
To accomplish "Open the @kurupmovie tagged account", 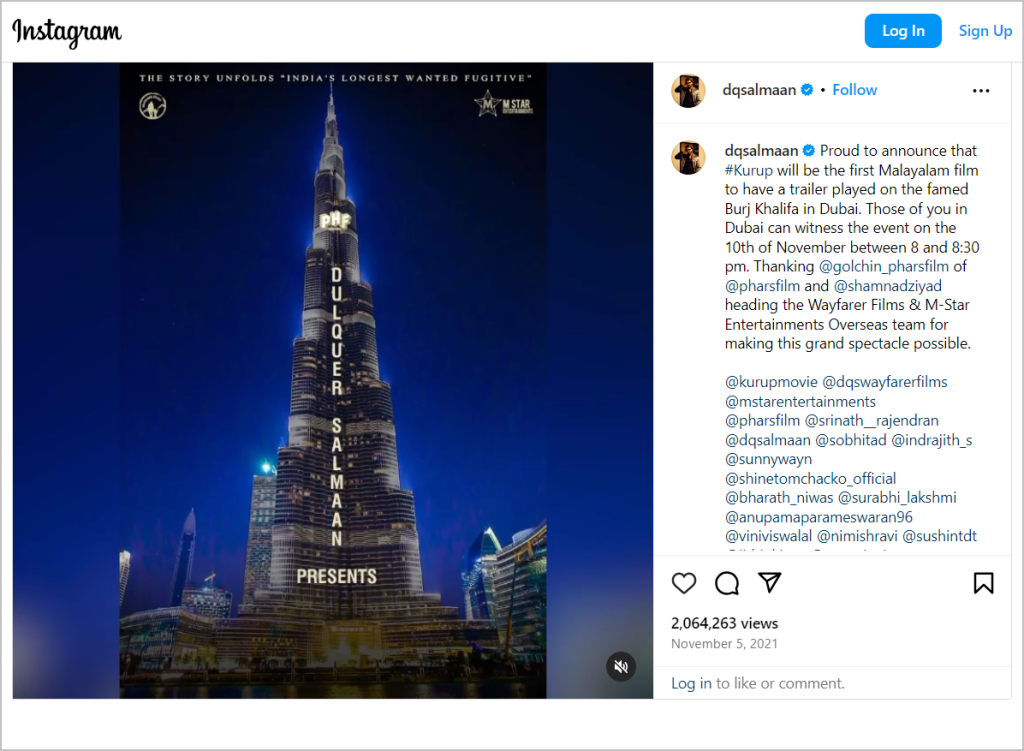I will click(x=771, y=382).
